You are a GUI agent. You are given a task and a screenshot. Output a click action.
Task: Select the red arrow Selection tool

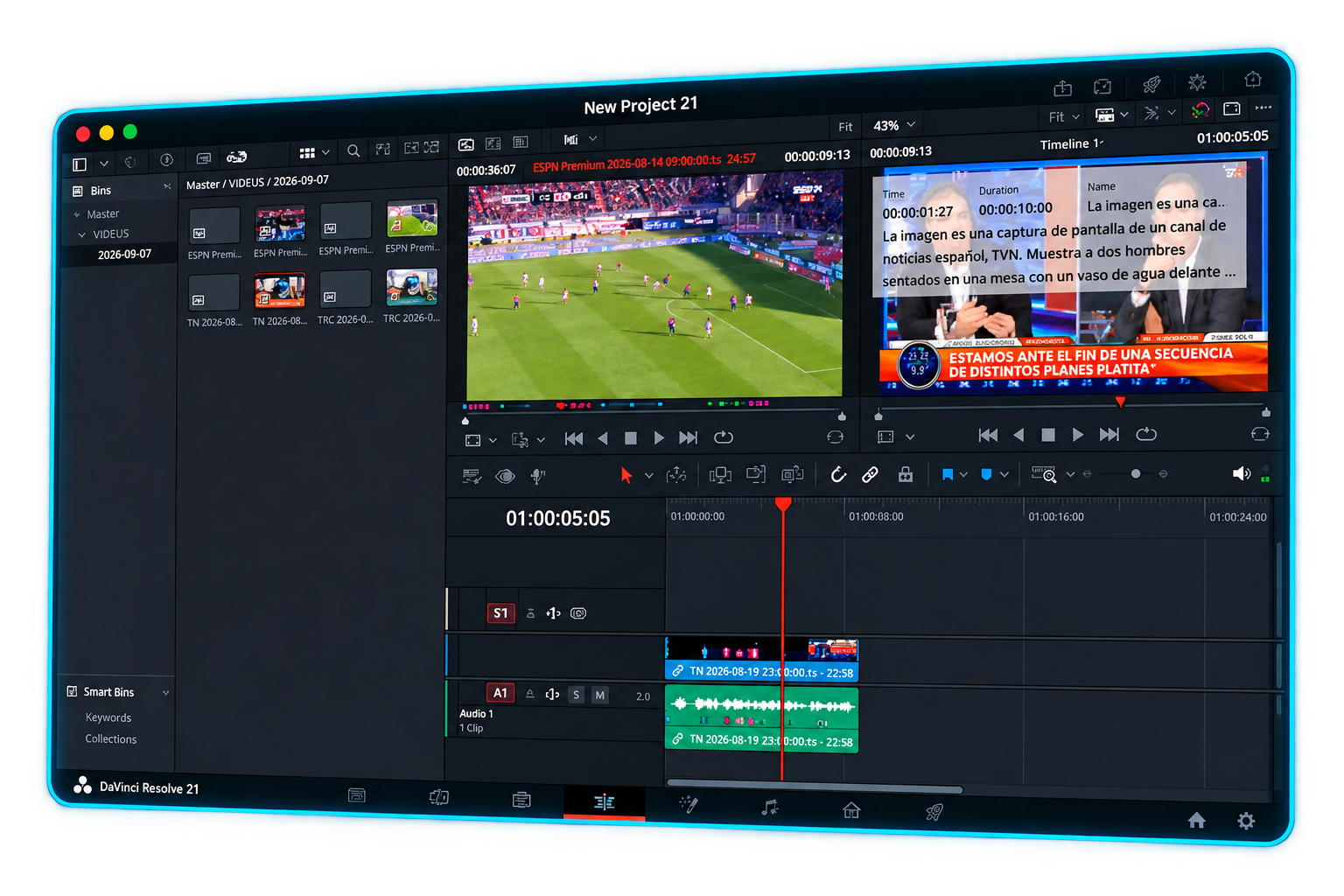[626, 475]
